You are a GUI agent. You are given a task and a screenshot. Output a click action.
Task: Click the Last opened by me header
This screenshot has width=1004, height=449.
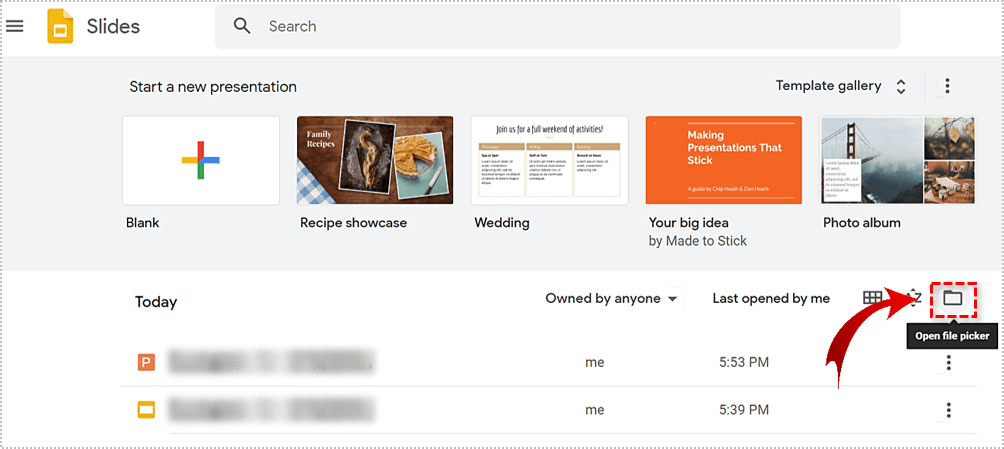[771, 298]
